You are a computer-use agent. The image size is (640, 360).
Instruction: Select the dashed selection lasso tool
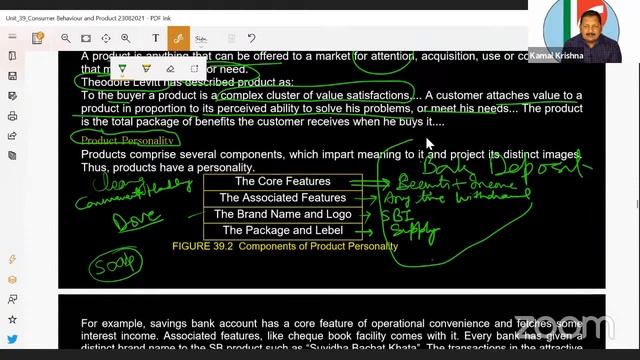pyautogui.click(x=194, y=69)
